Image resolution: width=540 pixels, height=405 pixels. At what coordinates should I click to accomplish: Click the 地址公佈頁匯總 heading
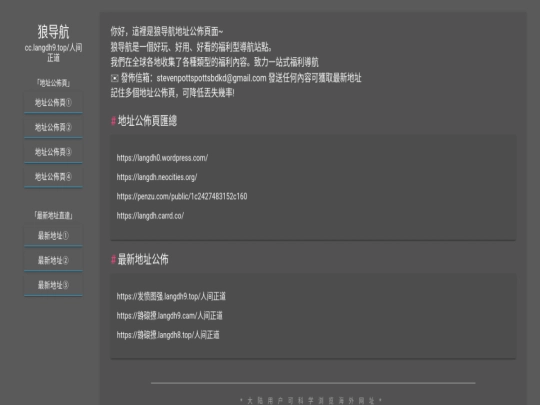pyautogui.click(x=147, y=121)
